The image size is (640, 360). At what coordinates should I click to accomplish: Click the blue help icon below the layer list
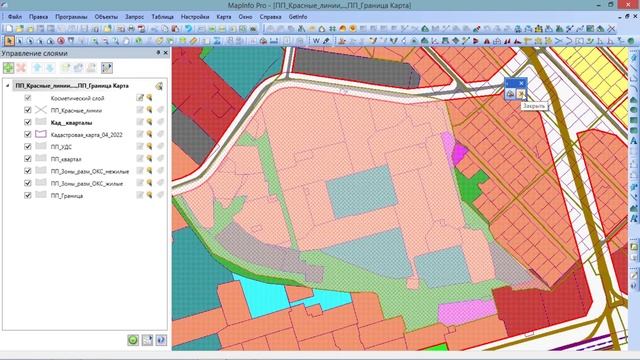161,340
